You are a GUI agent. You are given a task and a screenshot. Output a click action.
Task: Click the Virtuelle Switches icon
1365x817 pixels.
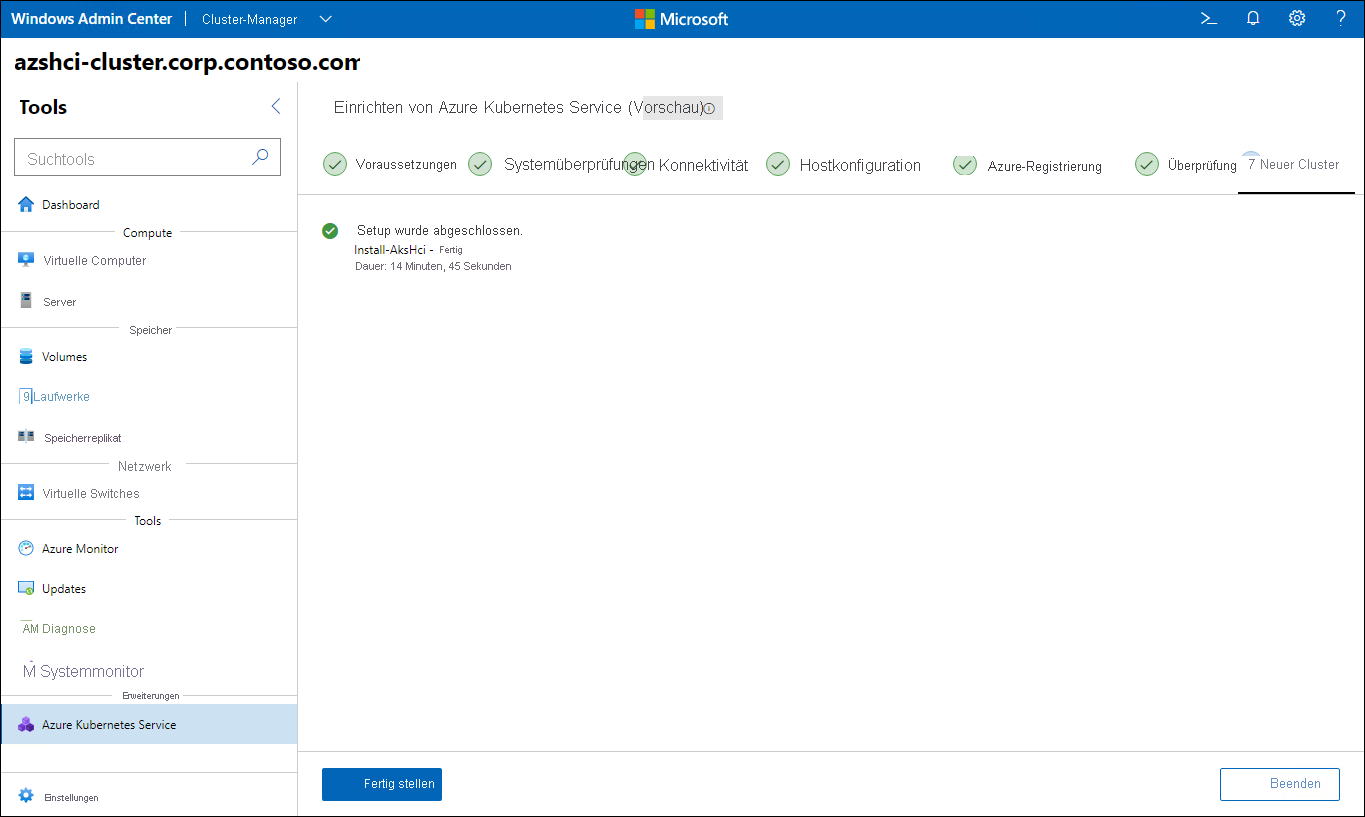click(26, 493)
